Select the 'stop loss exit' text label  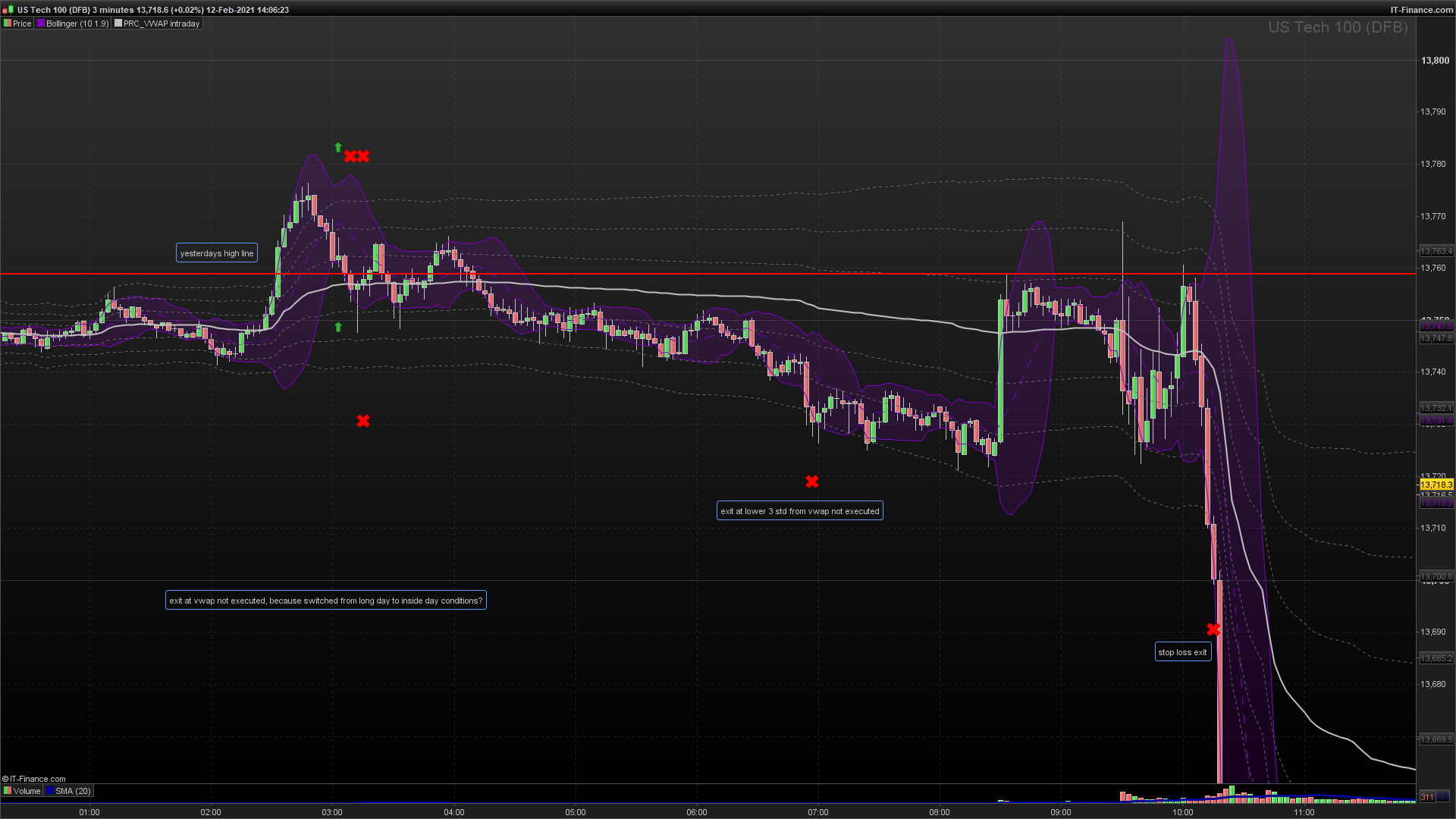(x=1182, y=652)
